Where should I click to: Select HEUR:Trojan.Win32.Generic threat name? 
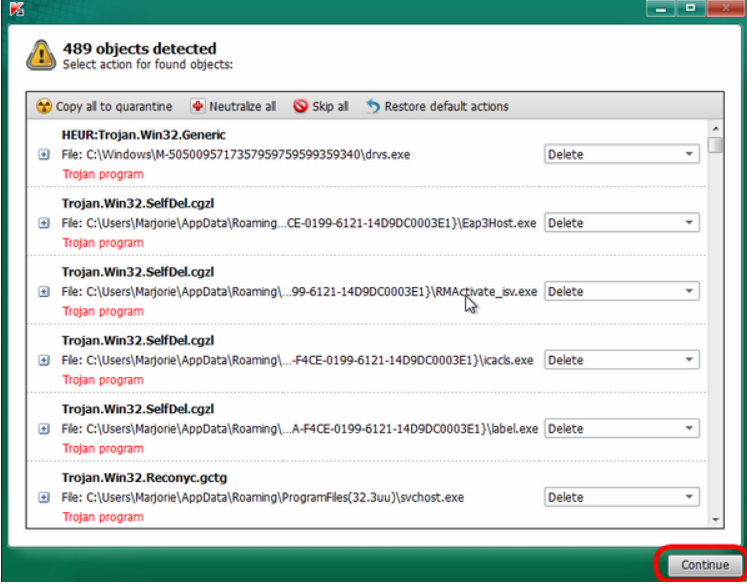[143, 135]
